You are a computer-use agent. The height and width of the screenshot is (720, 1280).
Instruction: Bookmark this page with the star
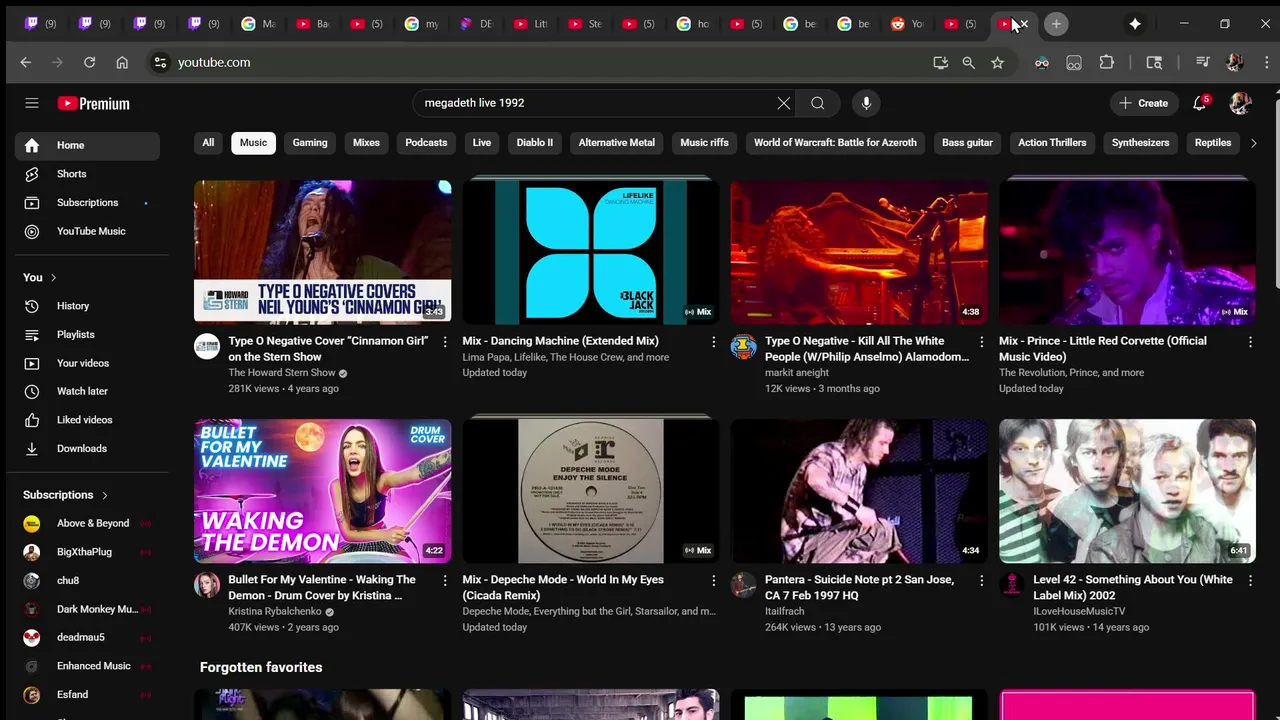coord(997,62)
